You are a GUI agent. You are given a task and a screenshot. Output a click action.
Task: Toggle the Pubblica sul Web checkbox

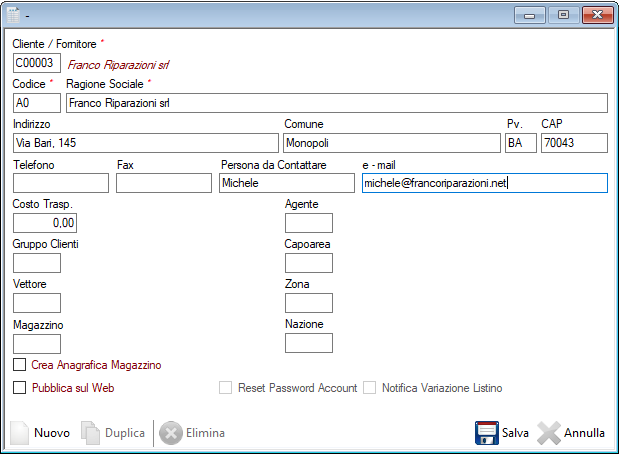(19, 388)
